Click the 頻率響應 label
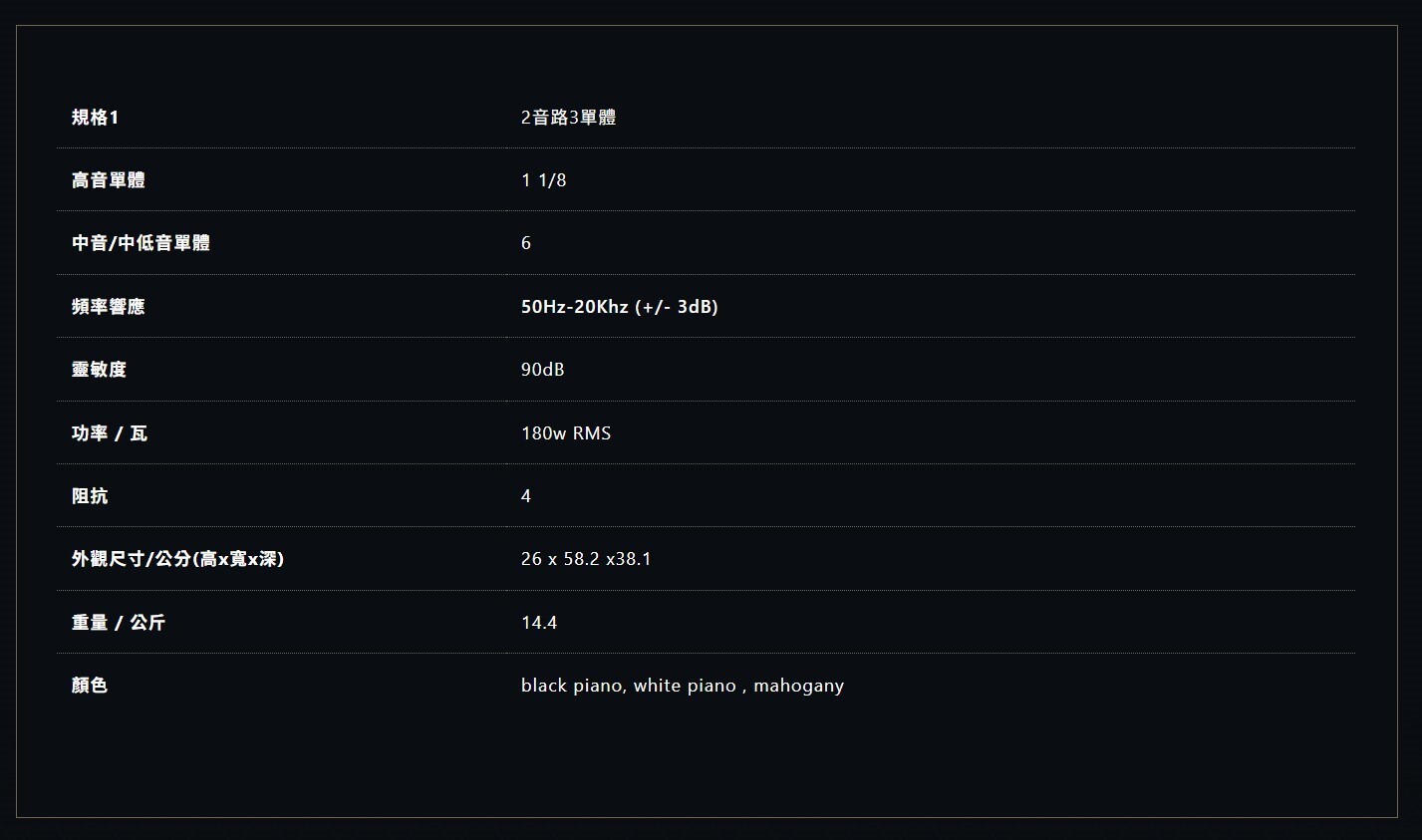Viewport: 1422px width, 840px height. pyautogui.click(x=109, y=307)
